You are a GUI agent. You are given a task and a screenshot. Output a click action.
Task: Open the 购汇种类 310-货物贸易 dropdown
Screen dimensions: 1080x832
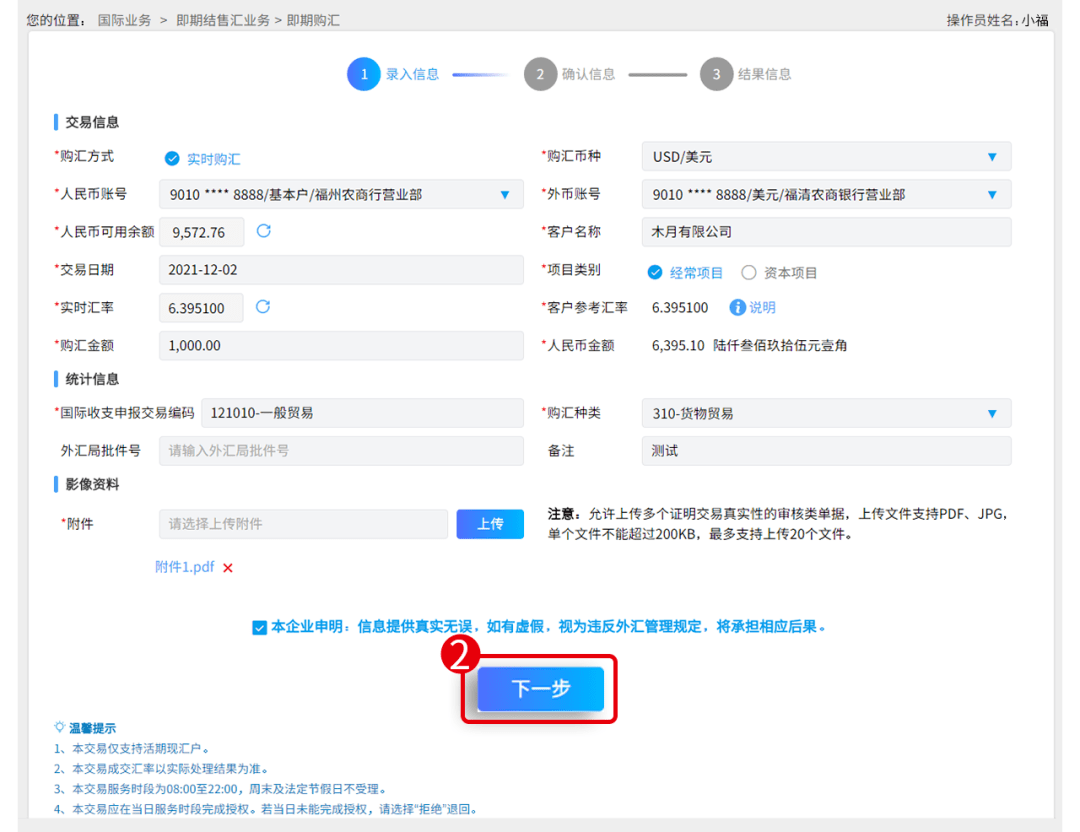coord(826,413)
